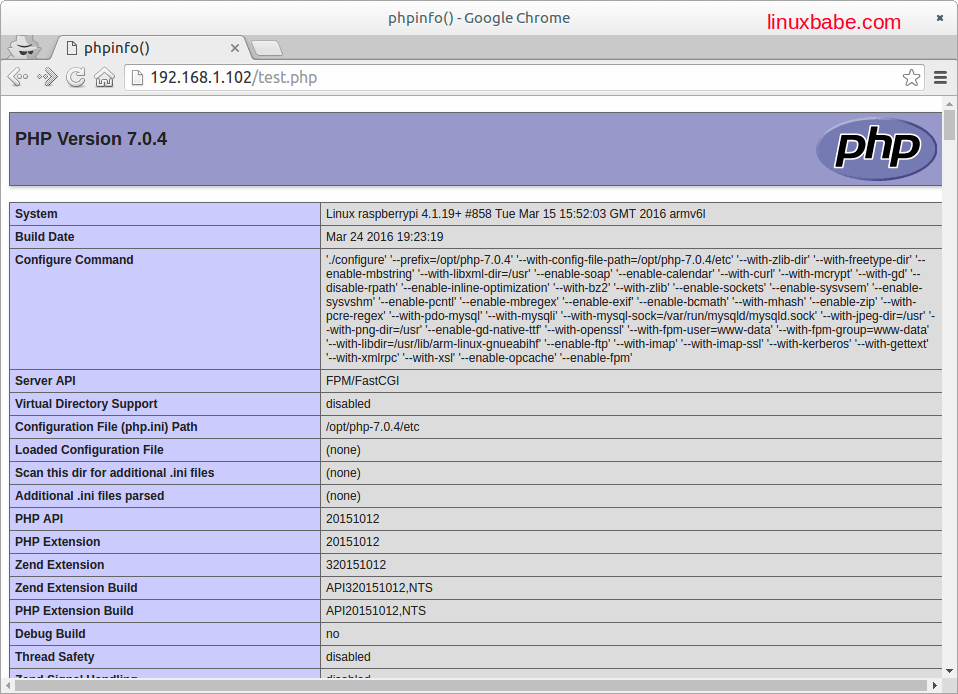958x694 pixels.
Task: Close the phpinfo() tab
Action: (x=236, y=47)
